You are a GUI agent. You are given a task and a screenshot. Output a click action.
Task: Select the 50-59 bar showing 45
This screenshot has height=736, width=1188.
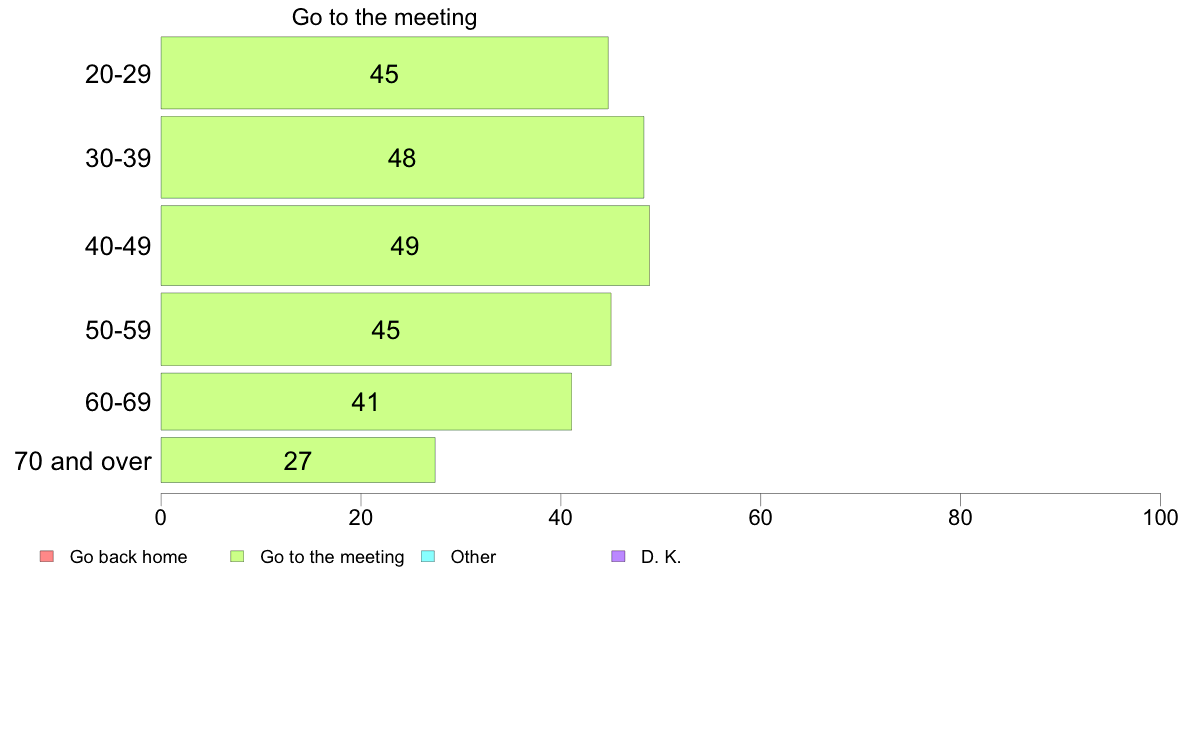tap(386, 330)
